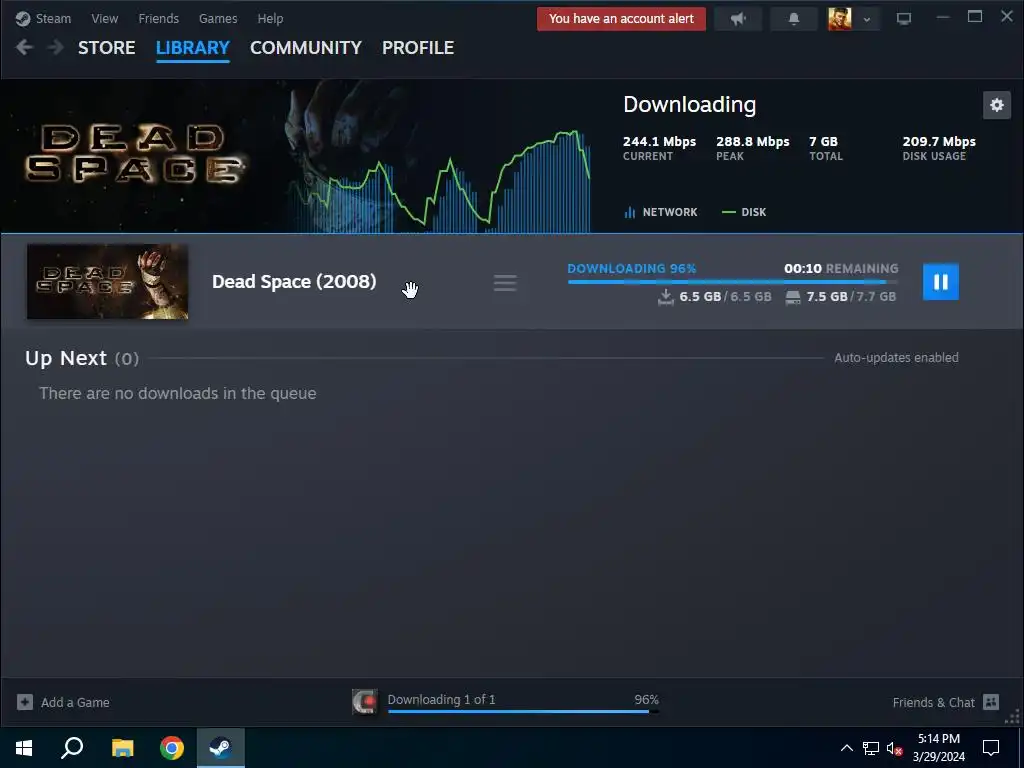This screenshot has width=1024, height=768.
Task: Click the queue reorder handle for Dead Space
Action: pyautogui.click(x=505, y=283)
